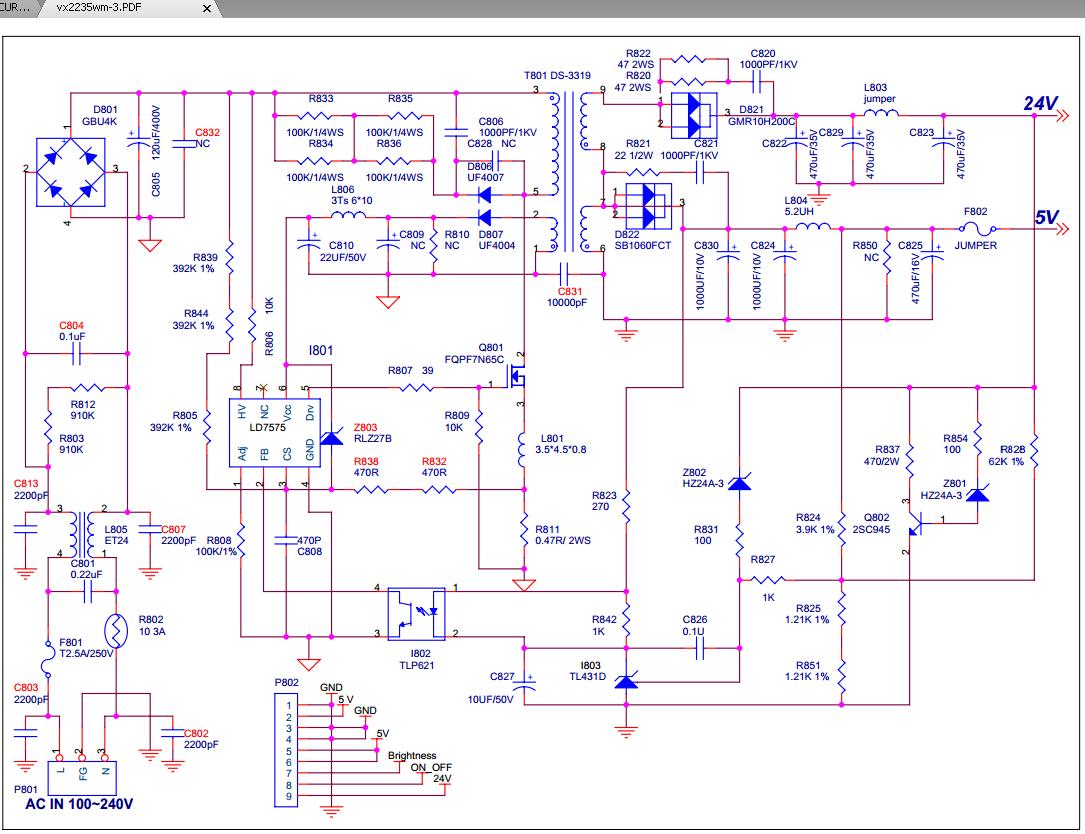This screenshot has width=1085, height=834.
Task: Close the vx2235wm-3.PDF tab
Action: tap(206, 8)
